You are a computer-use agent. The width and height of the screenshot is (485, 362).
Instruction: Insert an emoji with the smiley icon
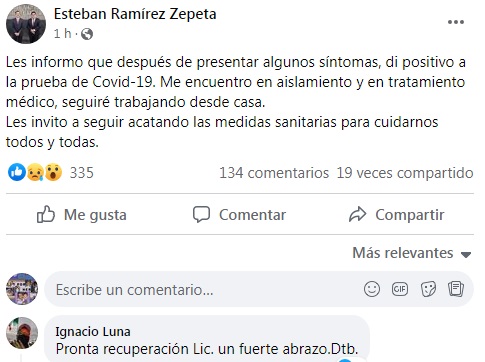[x=372, y=289]
